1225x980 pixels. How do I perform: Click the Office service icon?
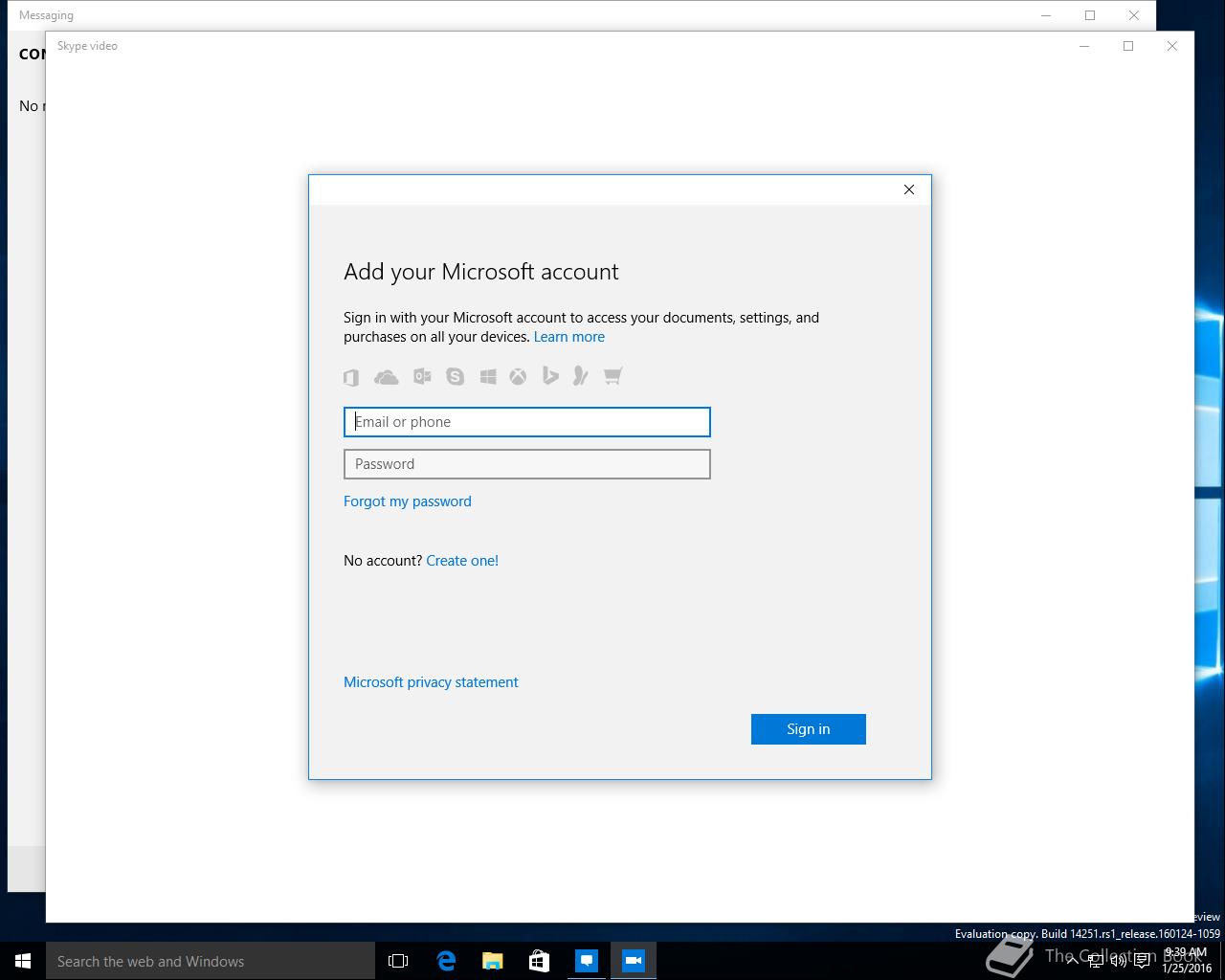click(x=351, y=377)
